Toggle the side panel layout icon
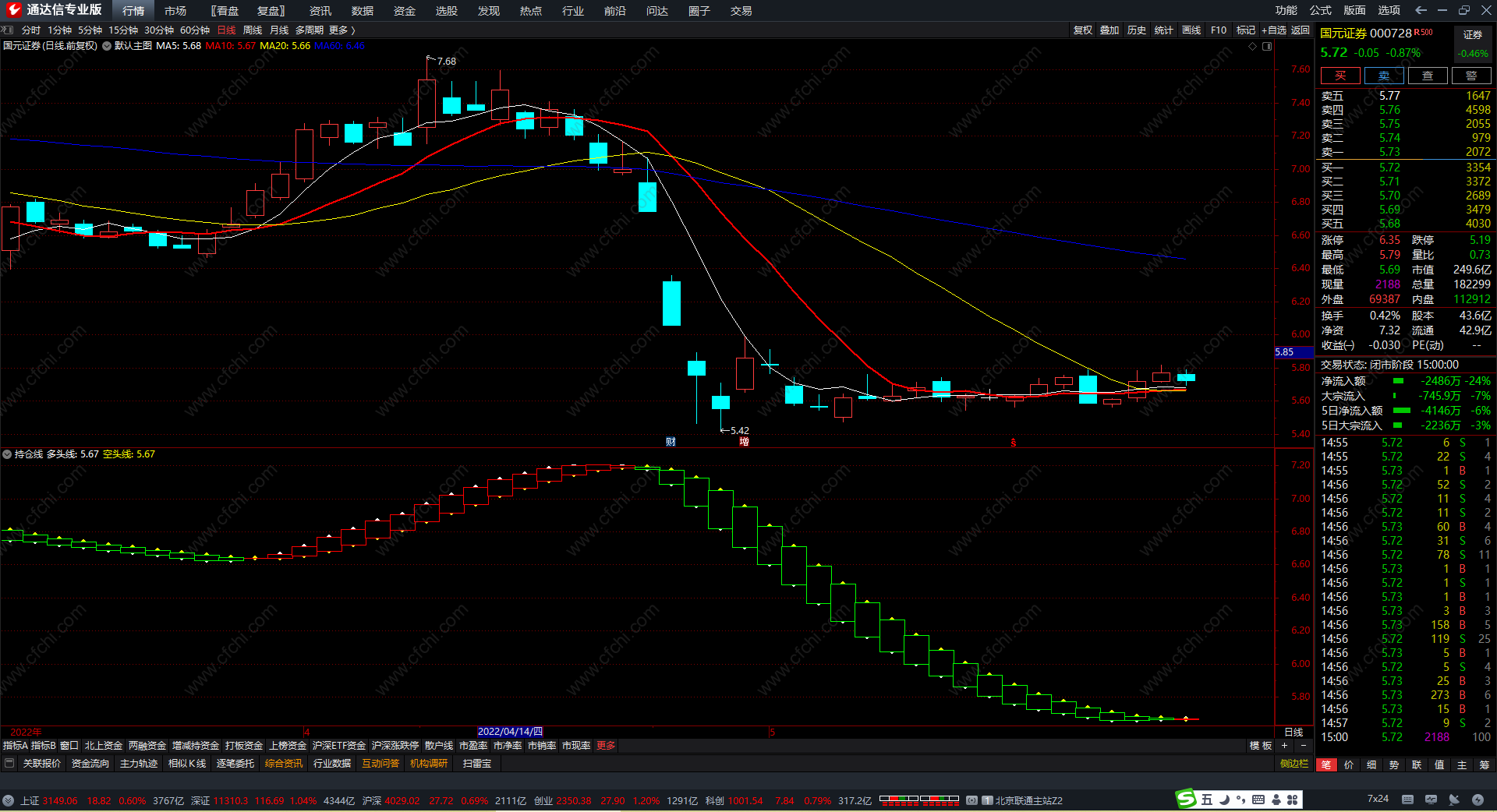The height and width of the screenshot is (812, 1497). pyautogui.click(x=1267, y=46)
